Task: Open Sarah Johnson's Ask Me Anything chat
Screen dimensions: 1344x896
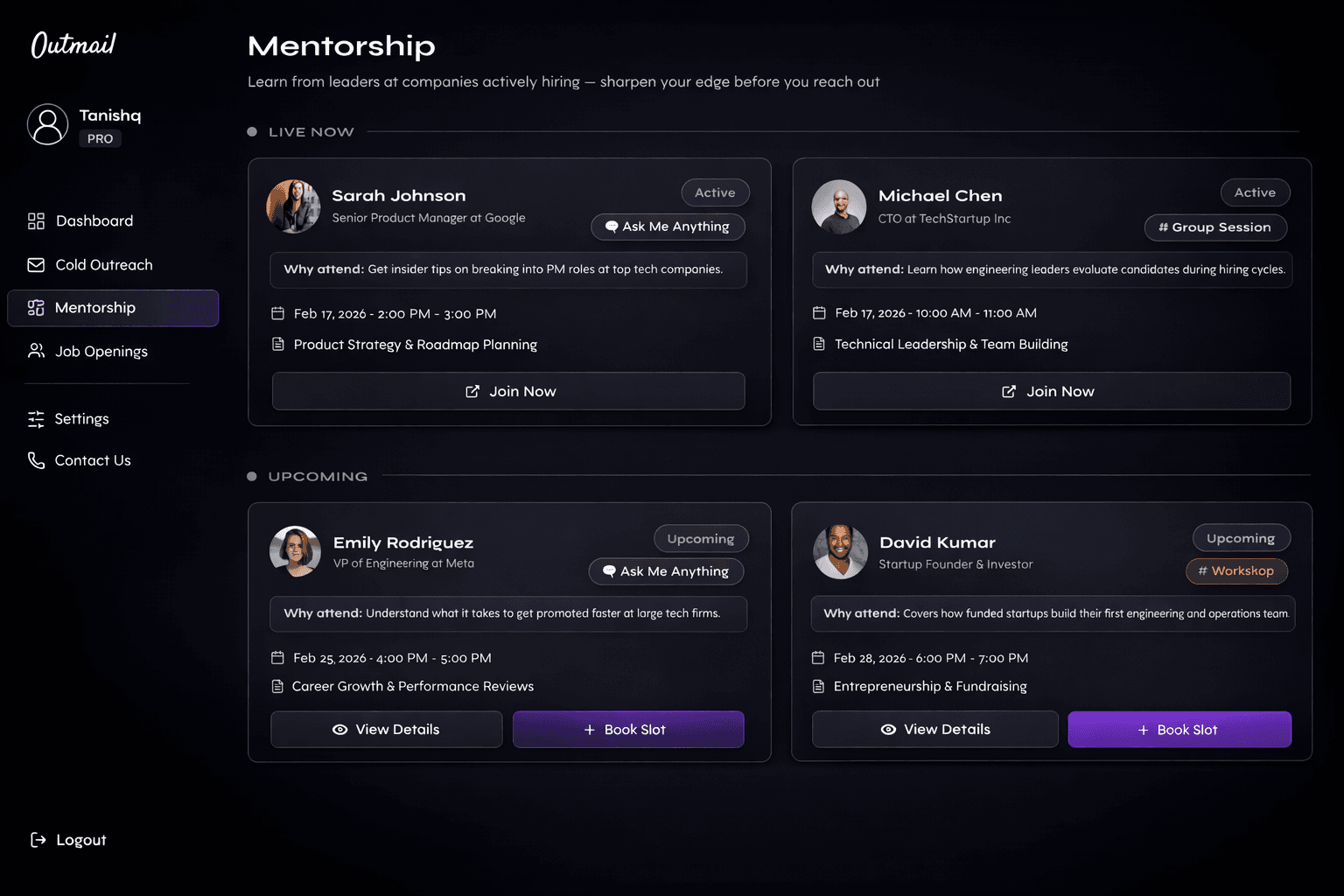Action: tap(668, 226)
